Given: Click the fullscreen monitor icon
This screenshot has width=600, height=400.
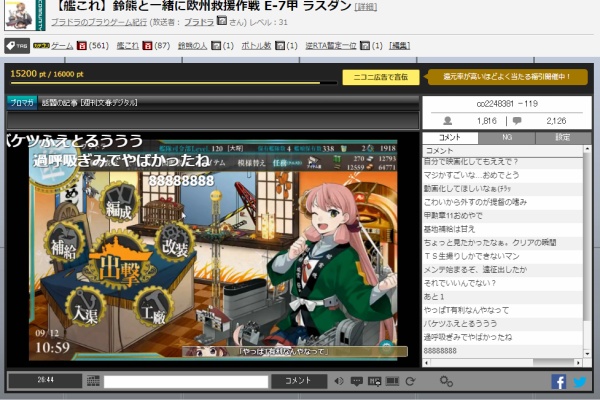Looking at the screenshot, I should coord(392,381).
